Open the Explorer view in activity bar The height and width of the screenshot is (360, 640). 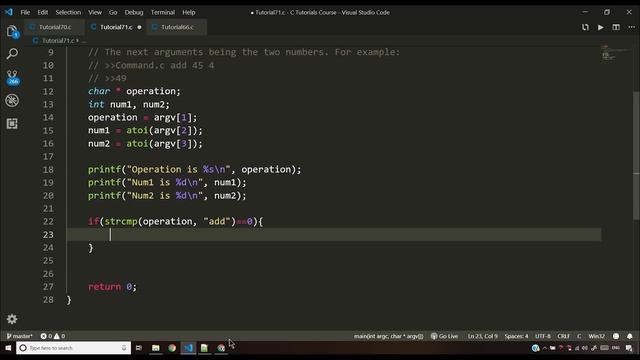[12, 31]
